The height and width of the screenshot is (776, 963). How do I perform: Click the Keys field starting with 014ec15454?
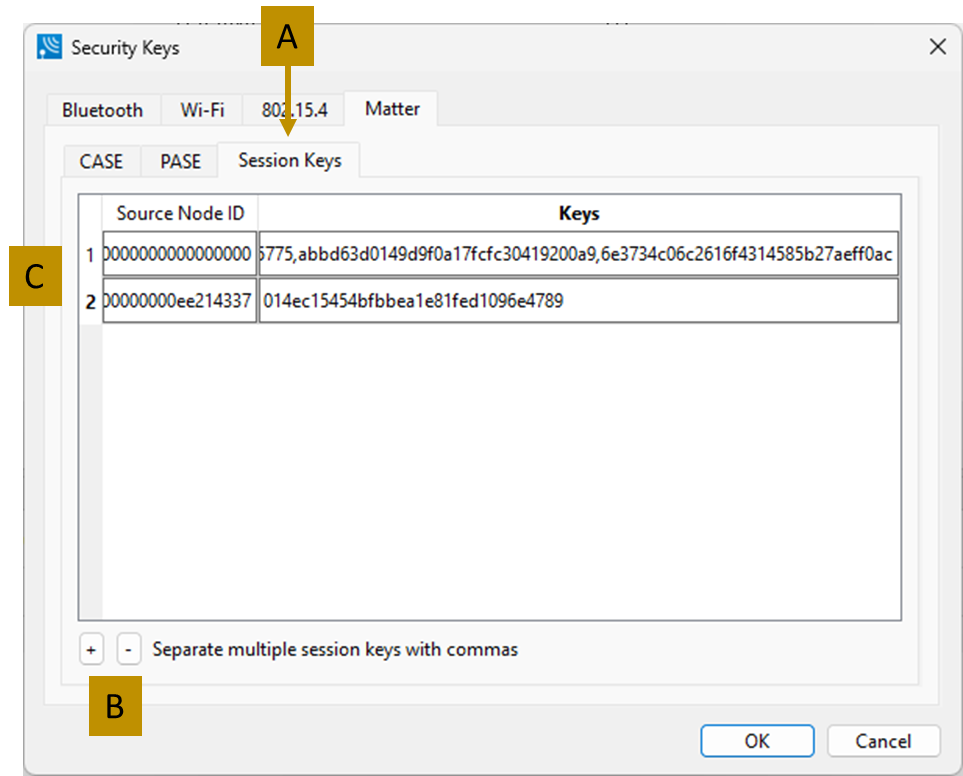pyautogui.click(x=579, y=301)
